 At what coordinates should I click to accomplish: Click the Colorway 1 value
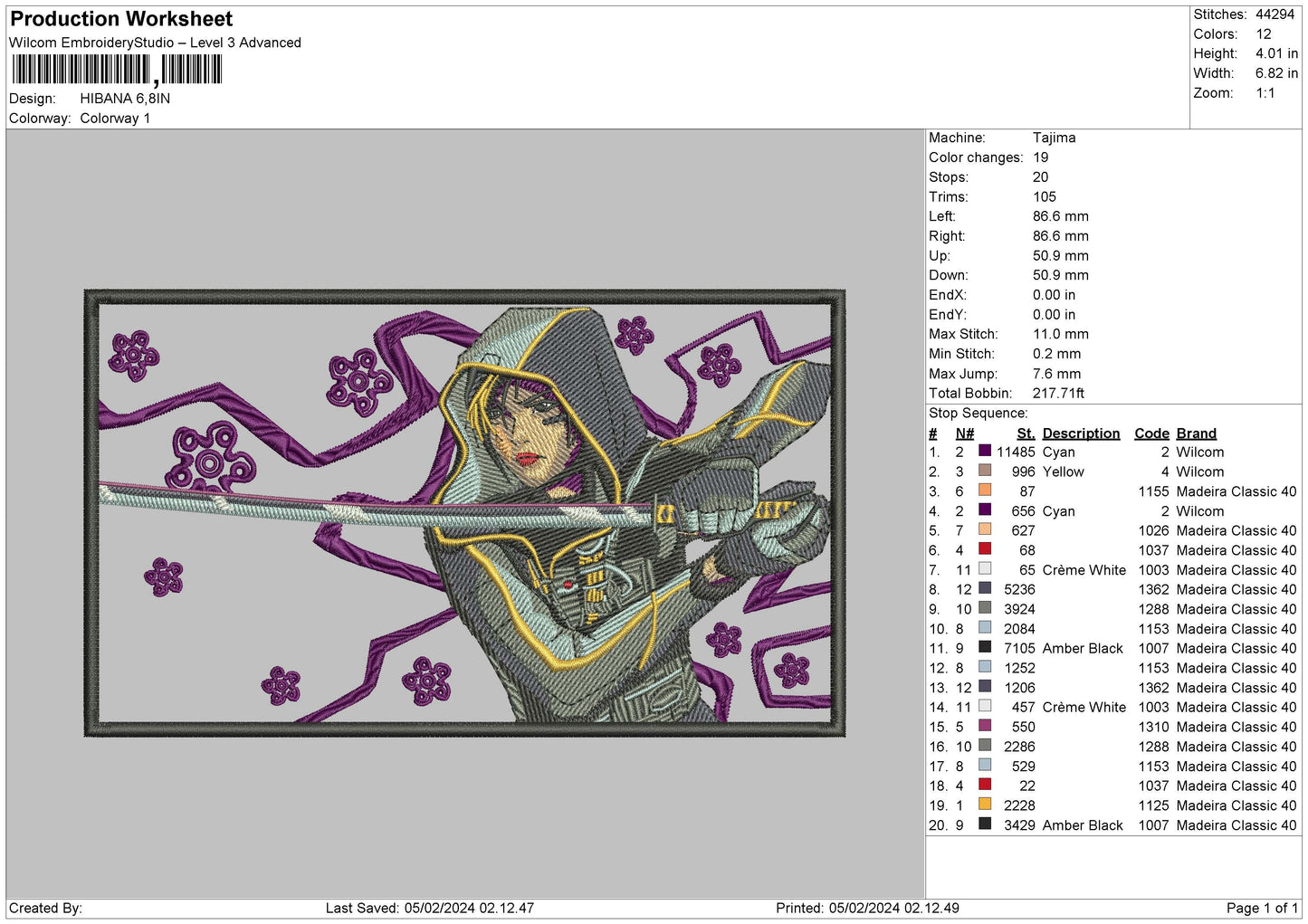pos(115,119)
